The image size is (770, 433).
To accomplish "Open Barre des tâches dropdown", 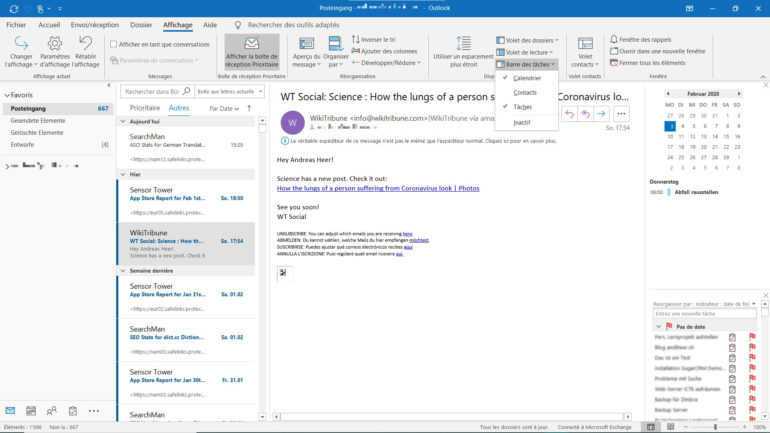I will (x=526, y=64).
